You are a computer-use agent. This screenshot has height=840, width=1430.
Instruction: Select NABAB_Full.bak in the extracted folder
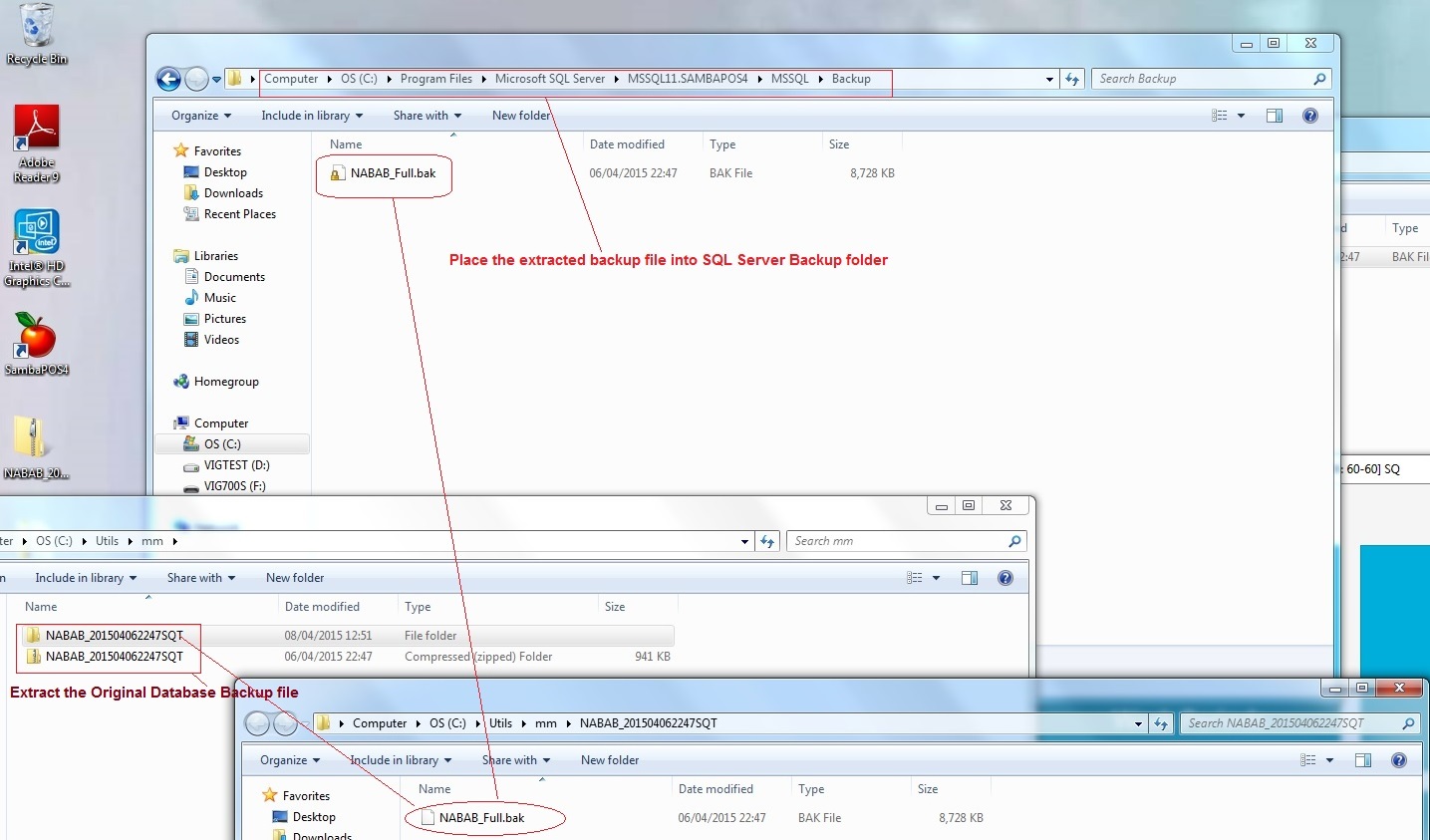pos(472,818)
